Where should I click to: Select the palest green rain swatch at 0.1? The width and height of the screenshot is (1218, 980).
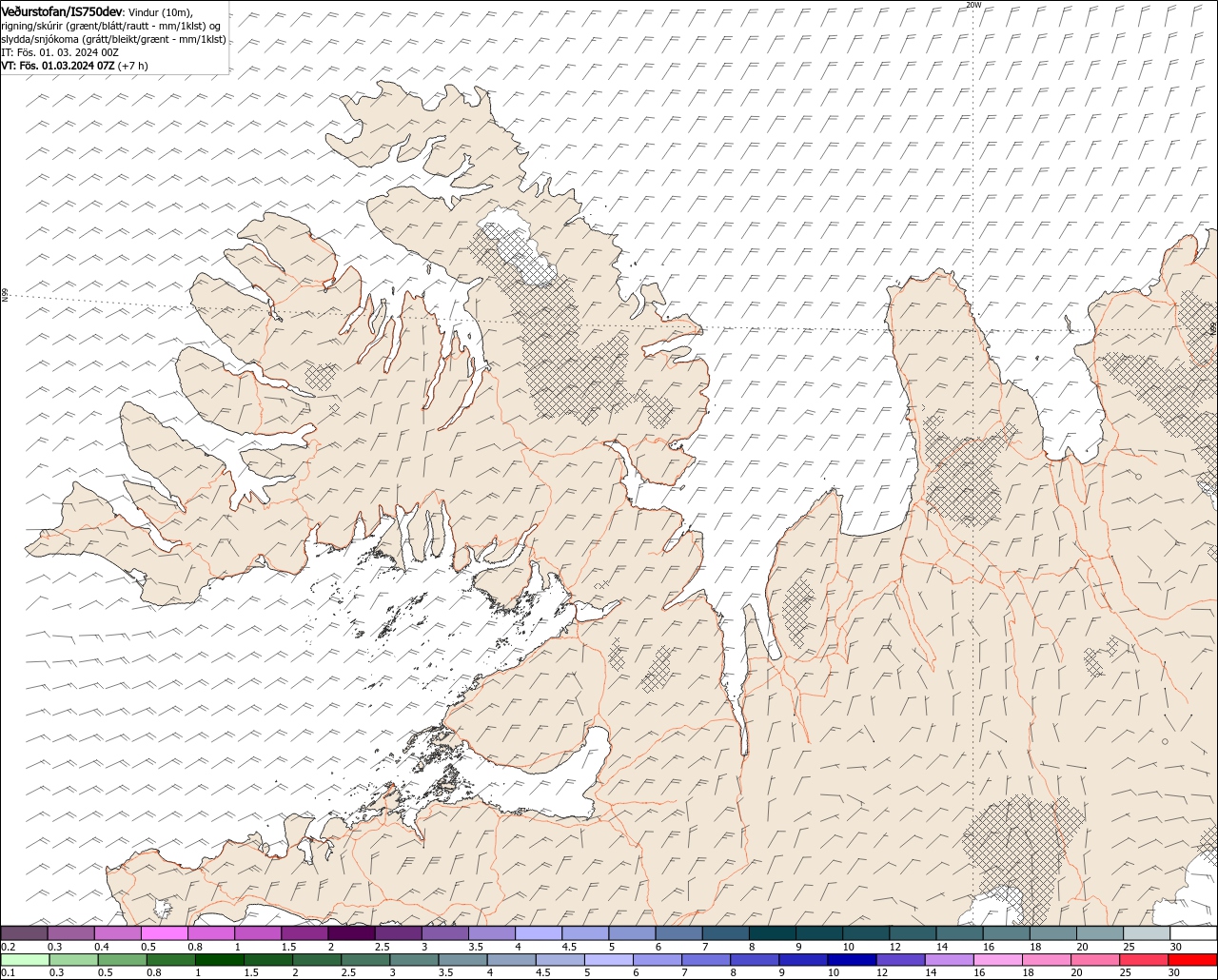pos(25,960)
